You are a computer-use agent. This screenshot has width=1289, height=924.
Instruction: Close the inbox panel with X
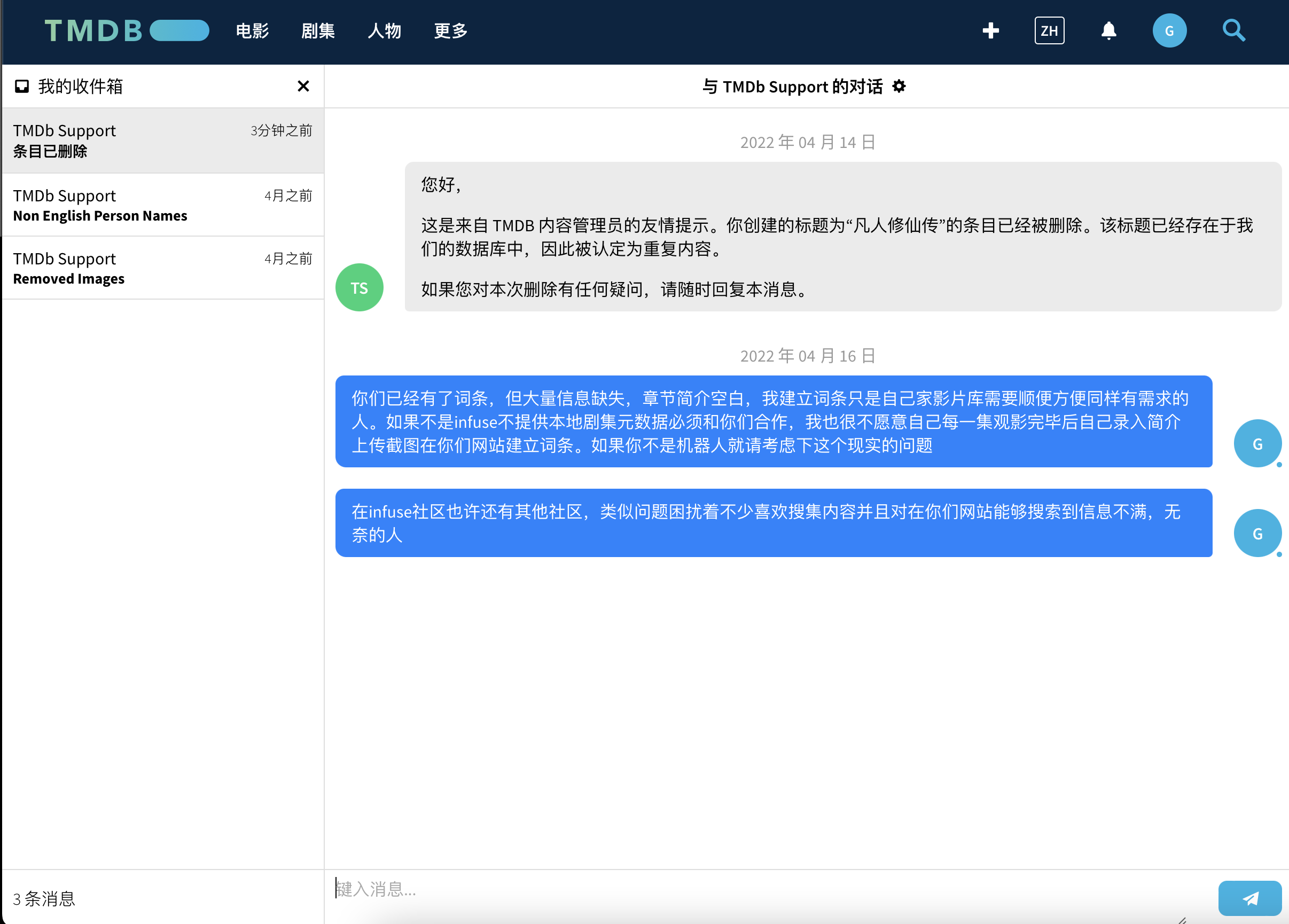pos(303,87)
